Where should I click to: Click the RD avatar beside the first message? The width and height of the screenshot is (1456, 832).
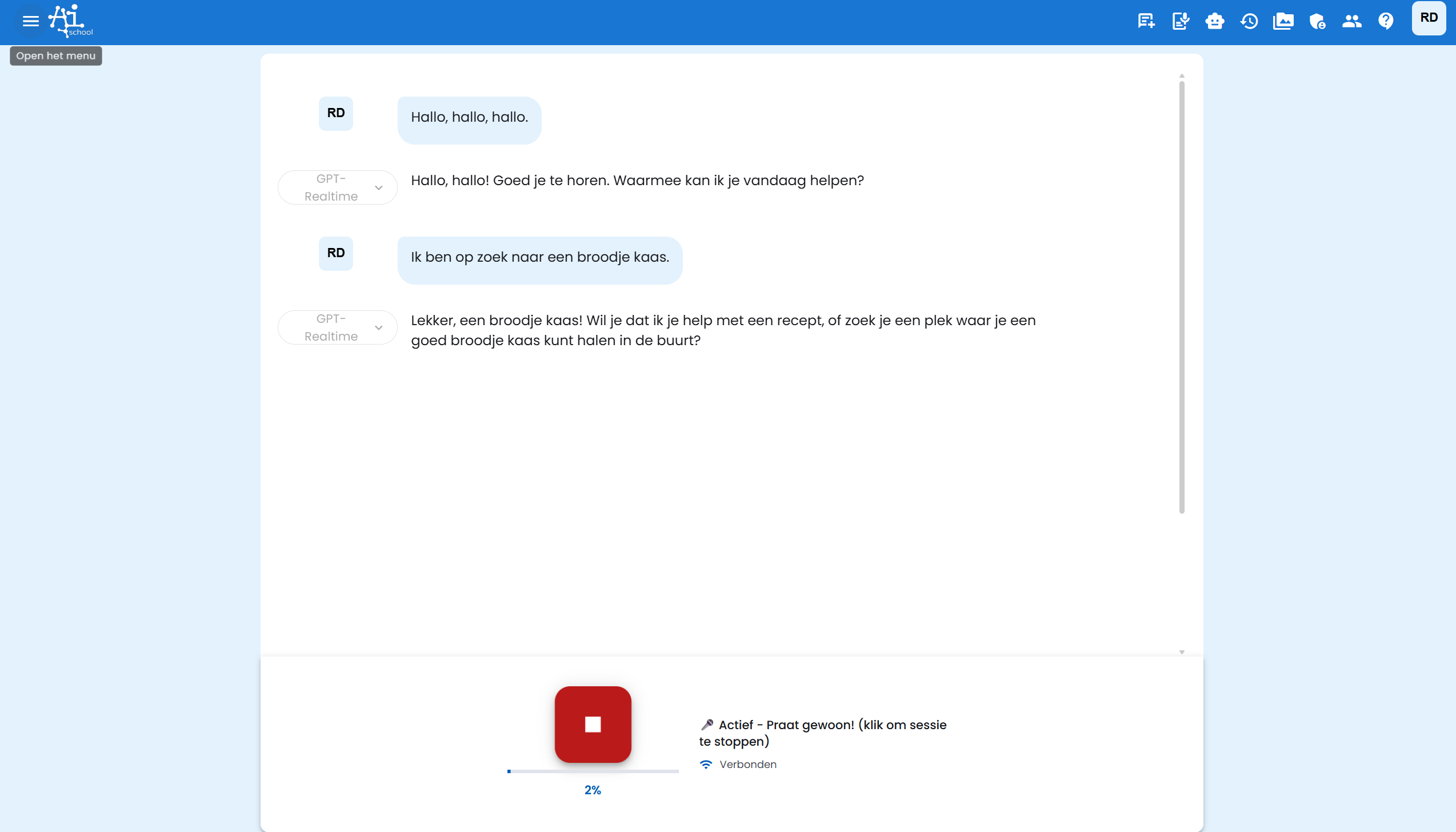pyautogui.click(x=336, y=113)
